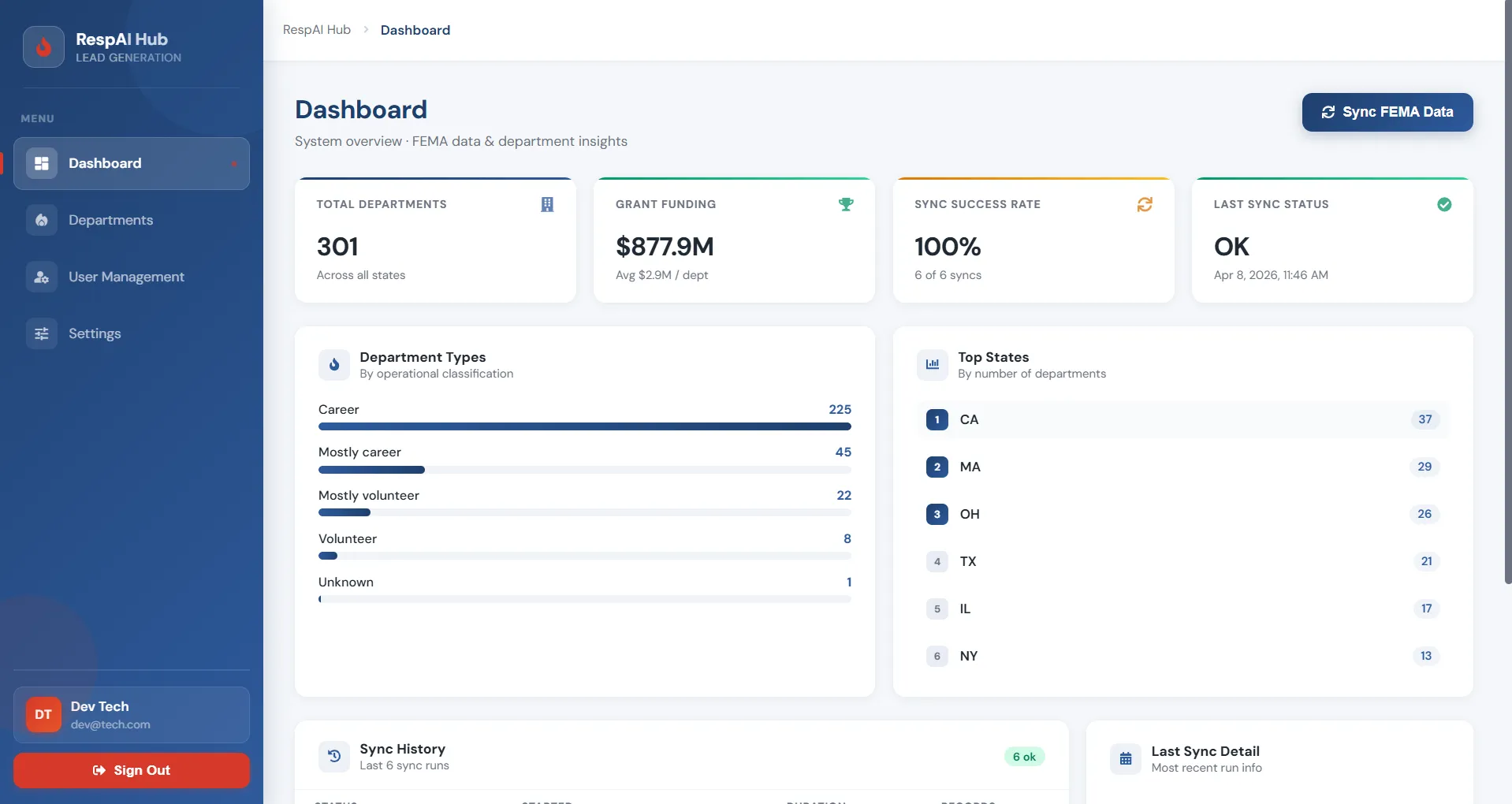Click the Mostly volunteer count 22
The image size is (1512, 804).
pyautogui.click(x=844, y=495)
